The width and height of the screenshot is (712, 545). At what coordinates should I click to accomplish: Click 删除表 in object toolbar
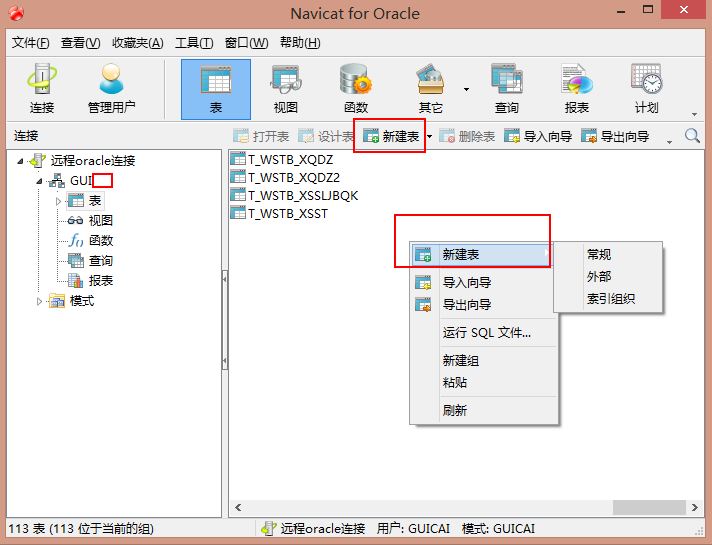467,136
